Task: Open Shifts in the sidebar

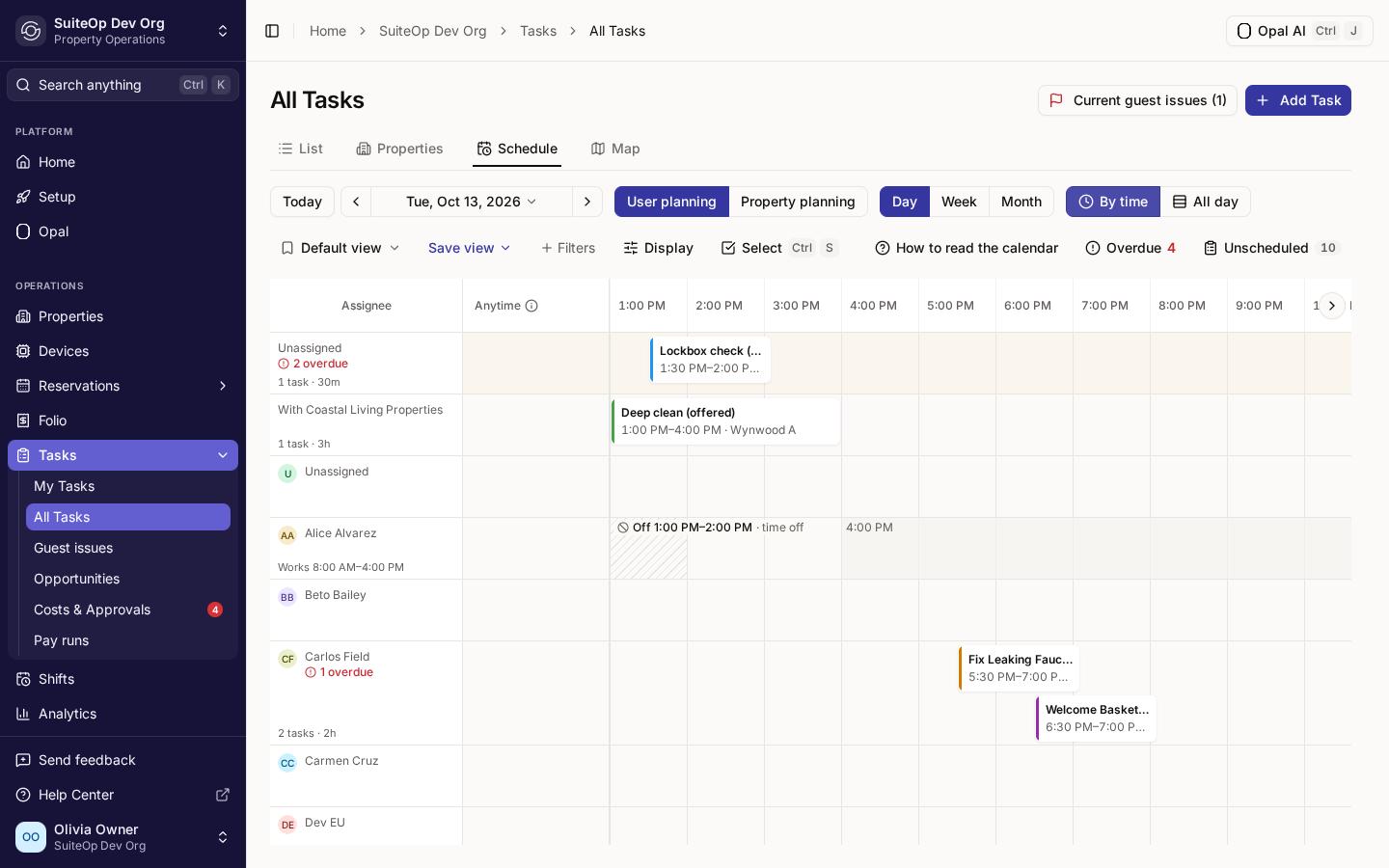Action: tap(123, 679)
